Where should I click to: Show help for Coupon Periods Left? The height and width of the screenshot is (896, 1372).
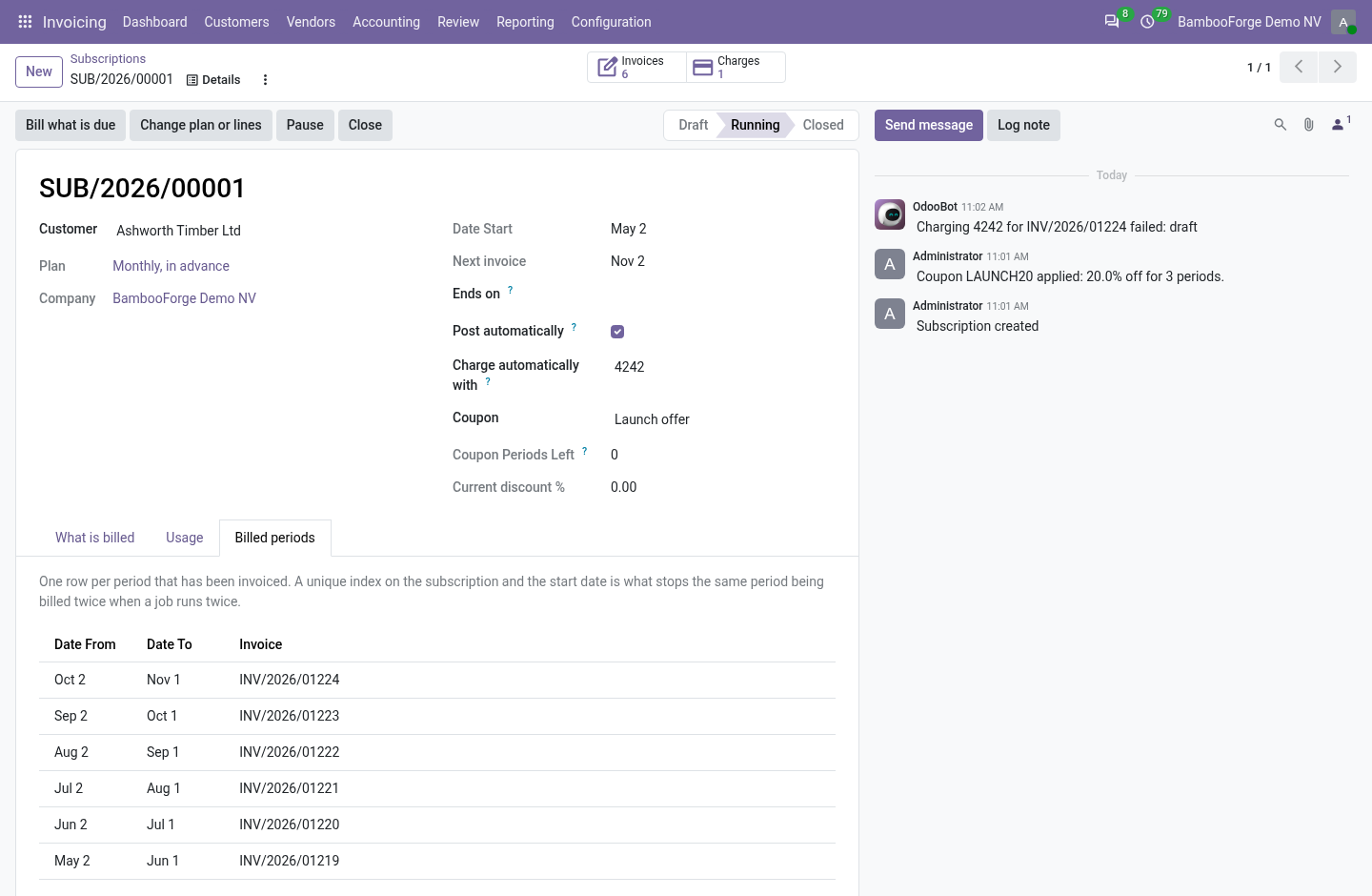click(584, 451)
